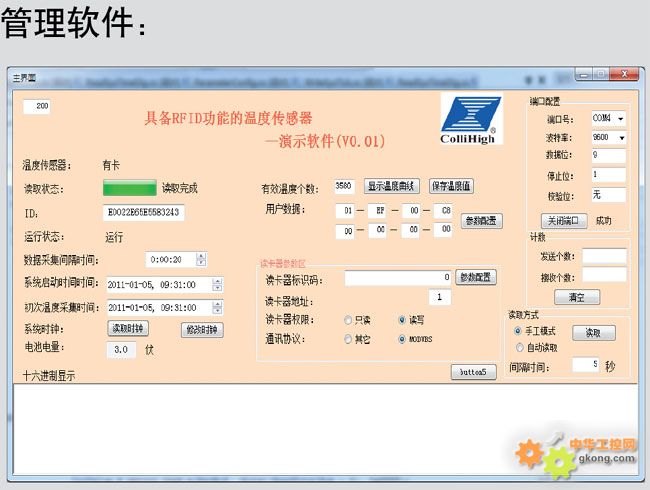
Task: Click the 保存温度值 save temperature button
Action: 452,186
